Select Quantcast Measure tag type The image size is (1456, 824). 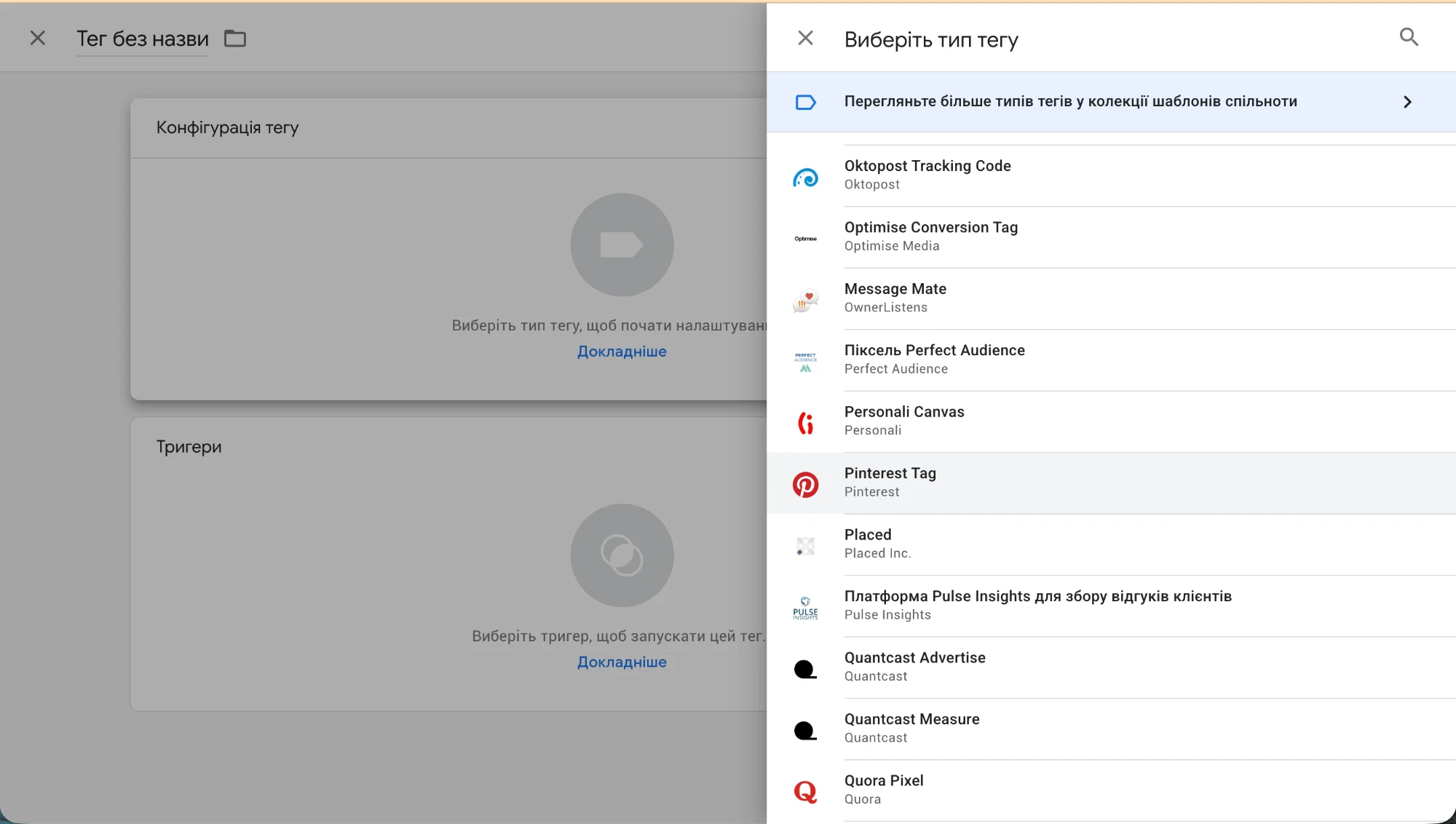point(1111,729)
